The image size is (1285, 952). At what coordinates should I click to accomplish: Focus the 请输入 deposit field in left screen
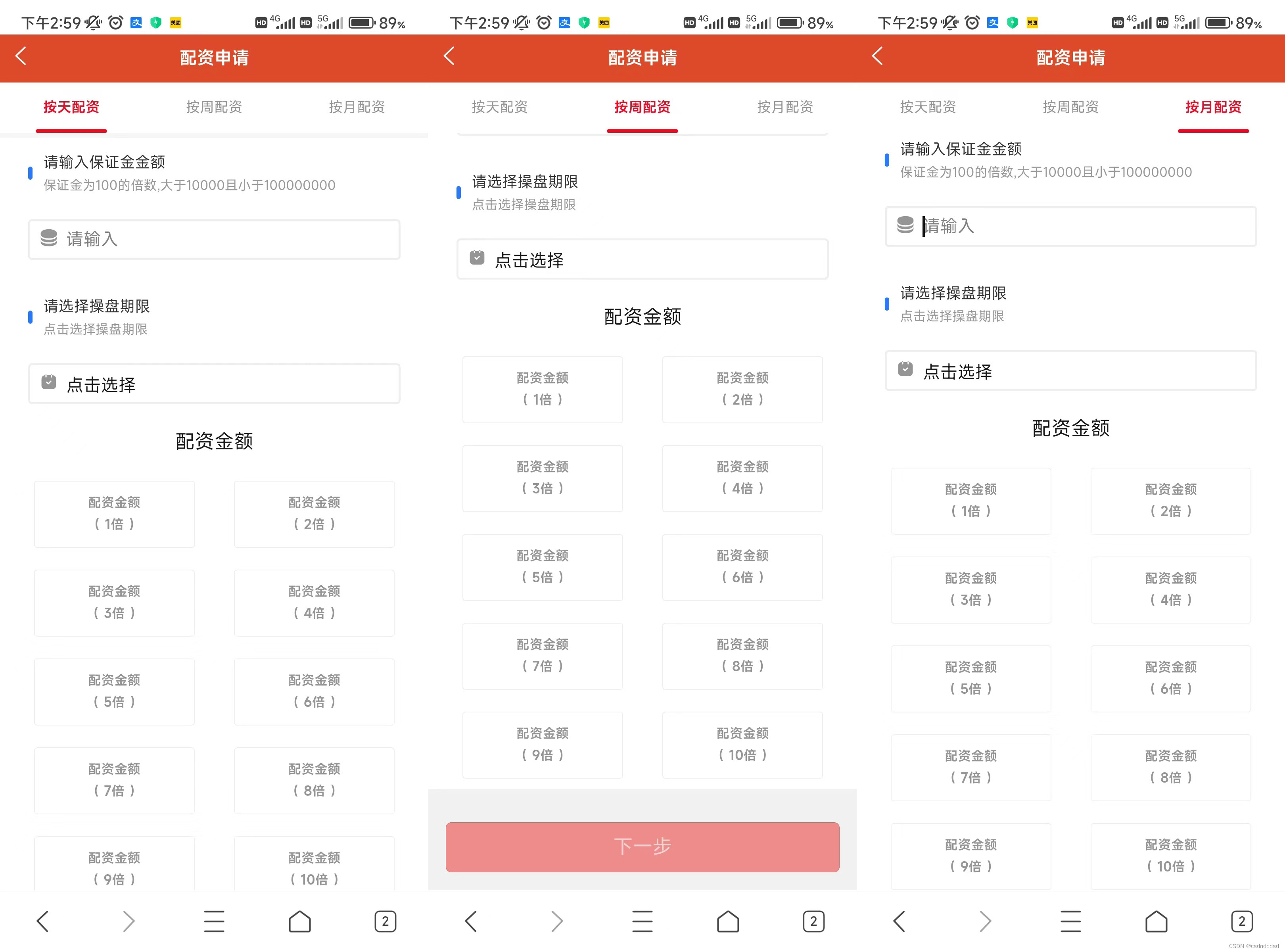tap(214, 239)
